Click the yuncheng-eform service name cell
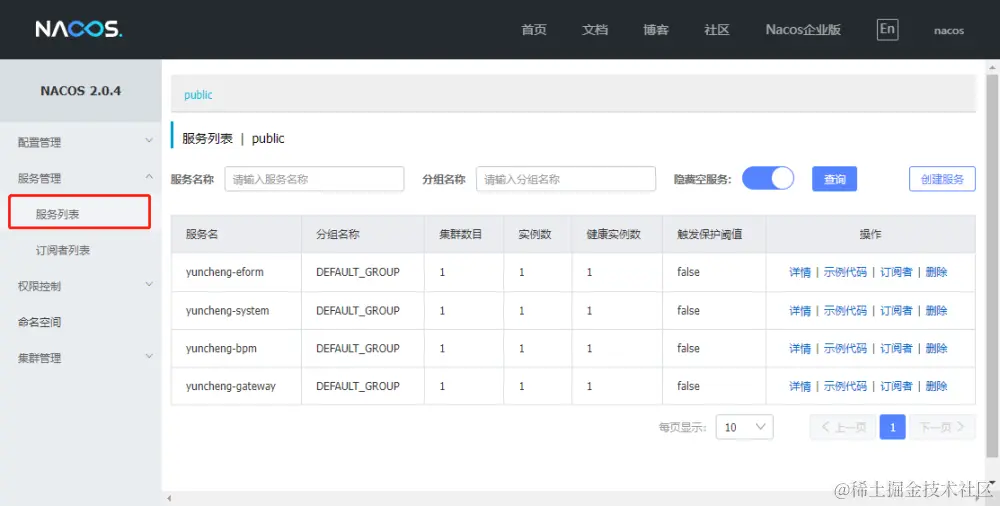This screenshot has height=506, width=1000. (x=237, y=272)
